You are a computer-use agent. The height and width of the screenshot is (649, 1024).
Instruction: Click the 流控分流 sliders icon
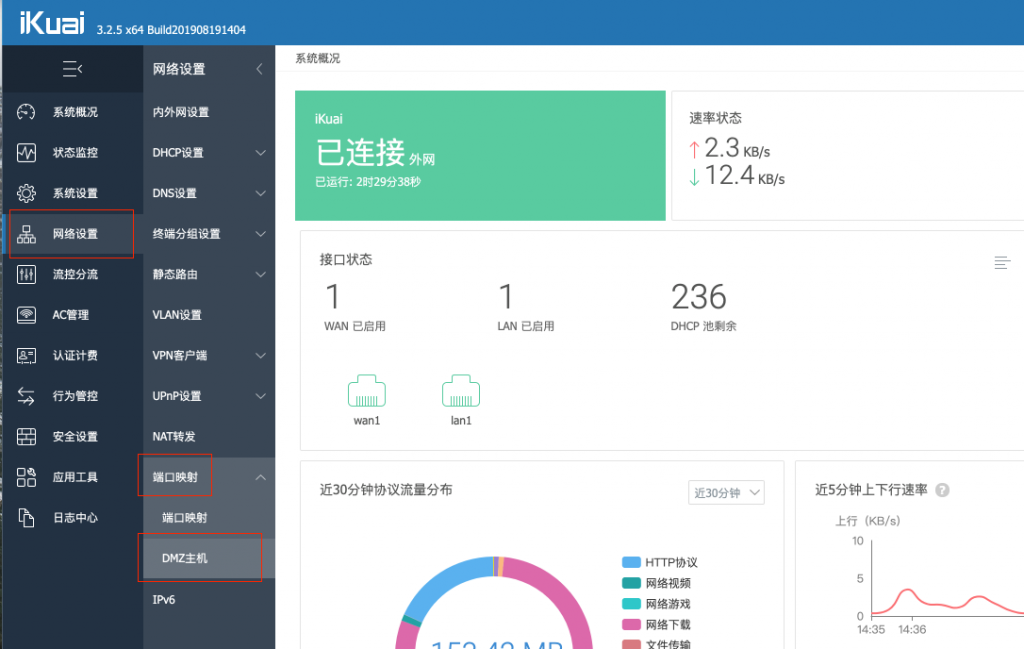click(x=26, y=274)
